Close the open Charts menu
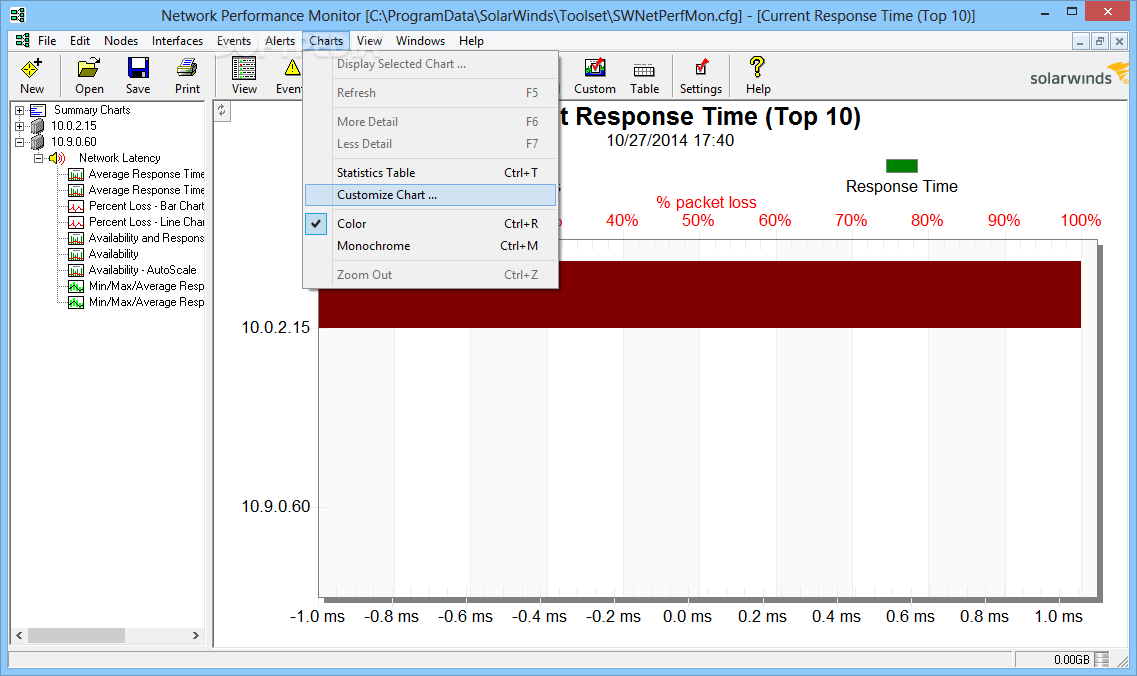 pyautogui.click(x=326, y=41)
